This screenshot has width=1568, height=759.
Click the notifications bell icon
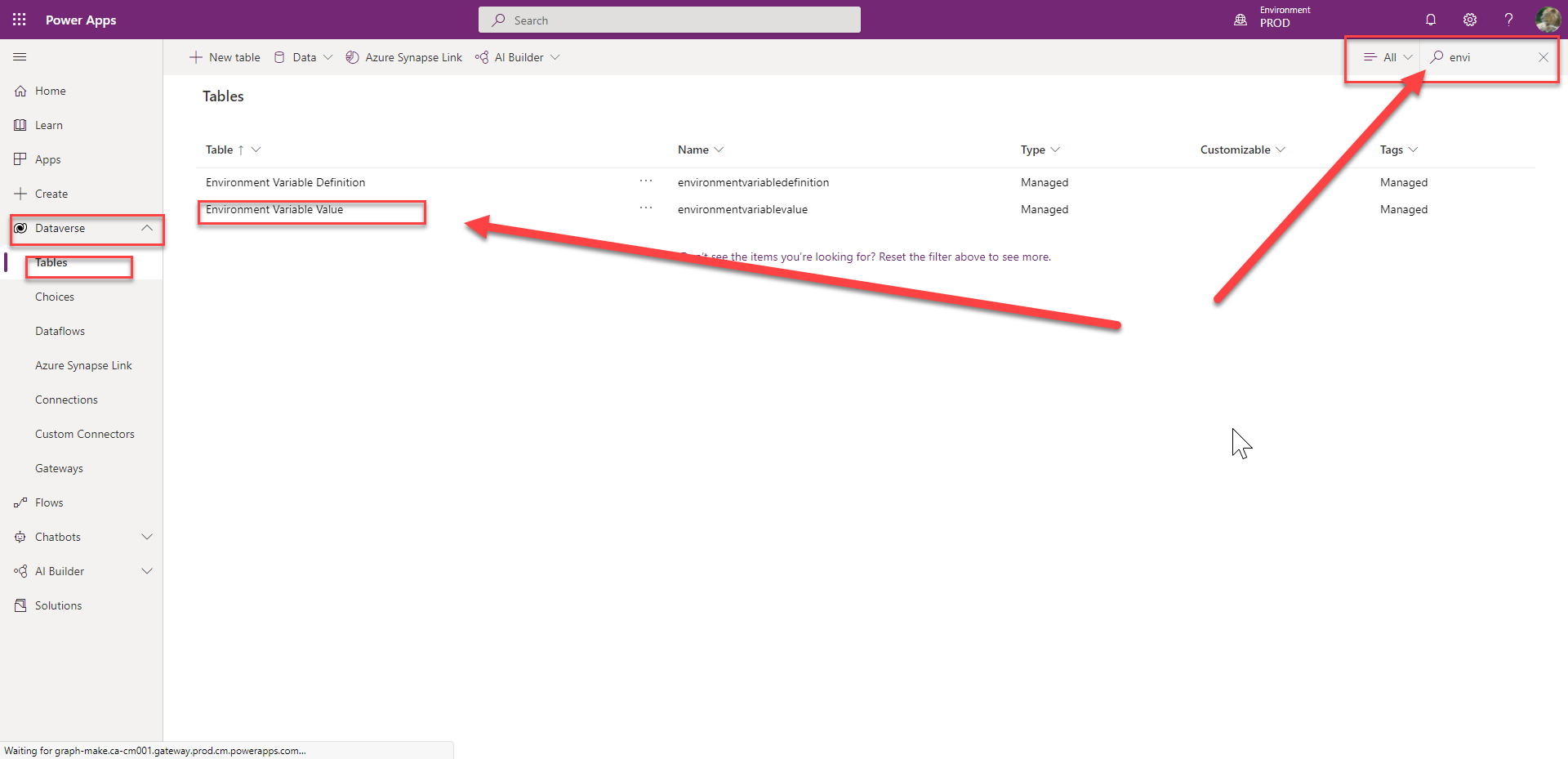[1431, 20]
